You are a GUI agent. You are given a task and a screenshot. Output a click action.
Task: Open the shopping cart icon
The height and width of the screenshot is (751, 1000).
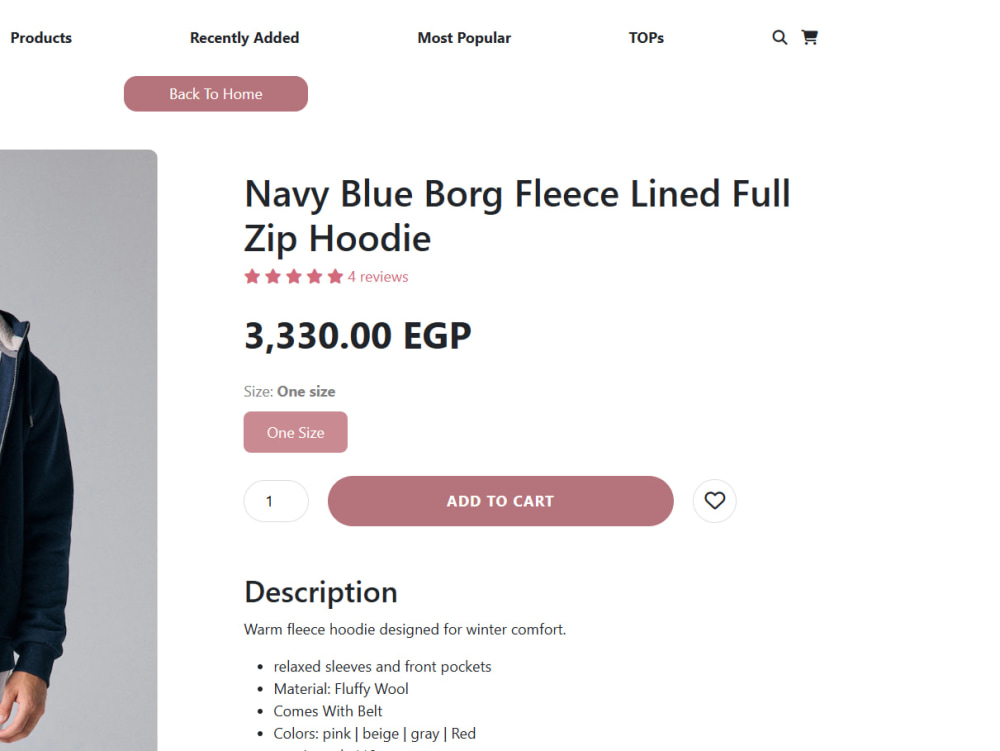click(809, 38)
